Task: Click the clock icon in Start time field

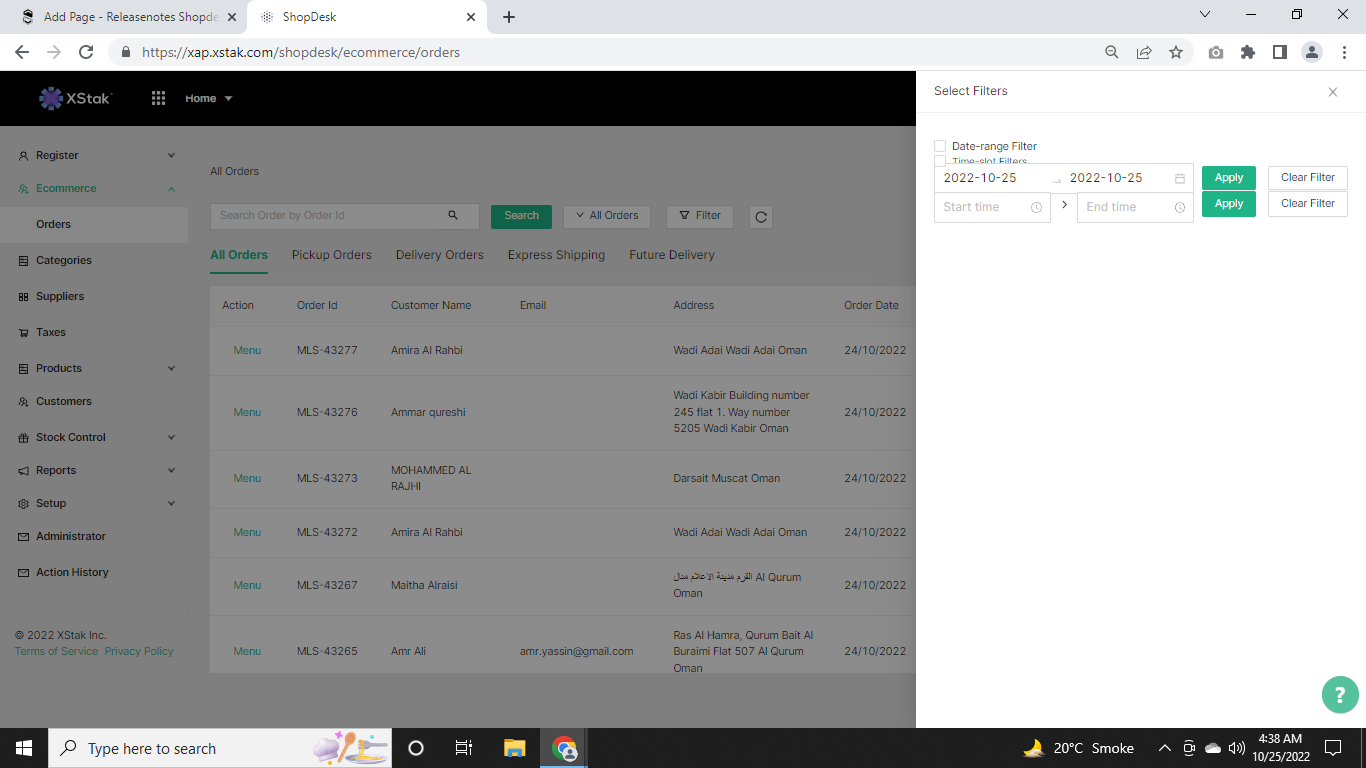Action: (x=1036, y=208)
